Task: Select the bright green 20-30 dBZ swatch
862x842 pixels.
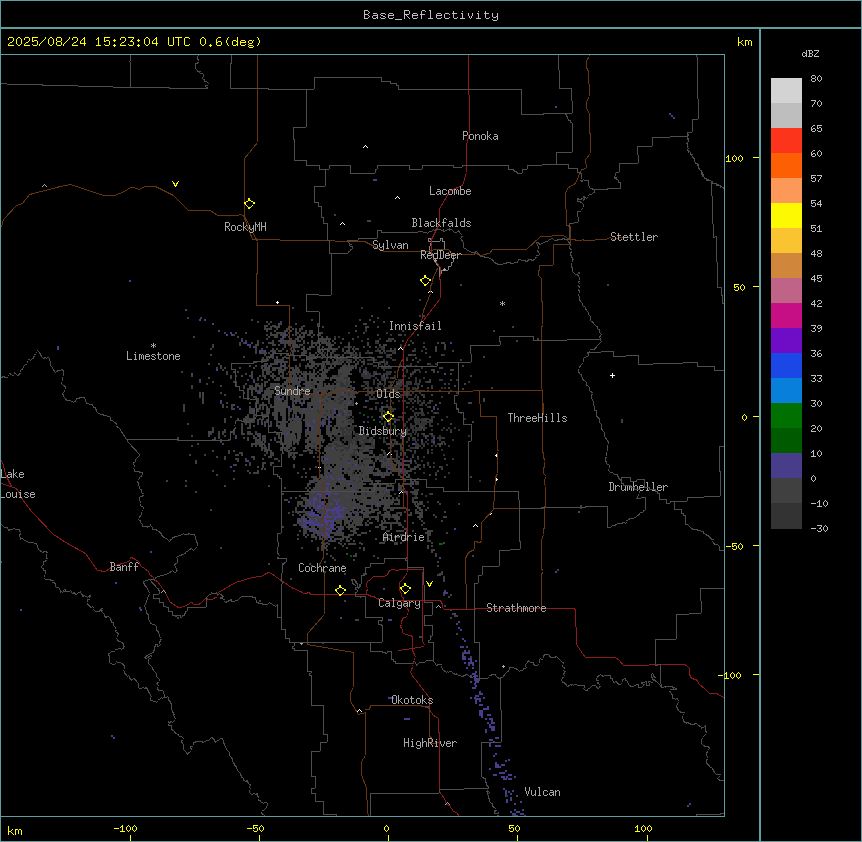Action: (x=786, y=416)
